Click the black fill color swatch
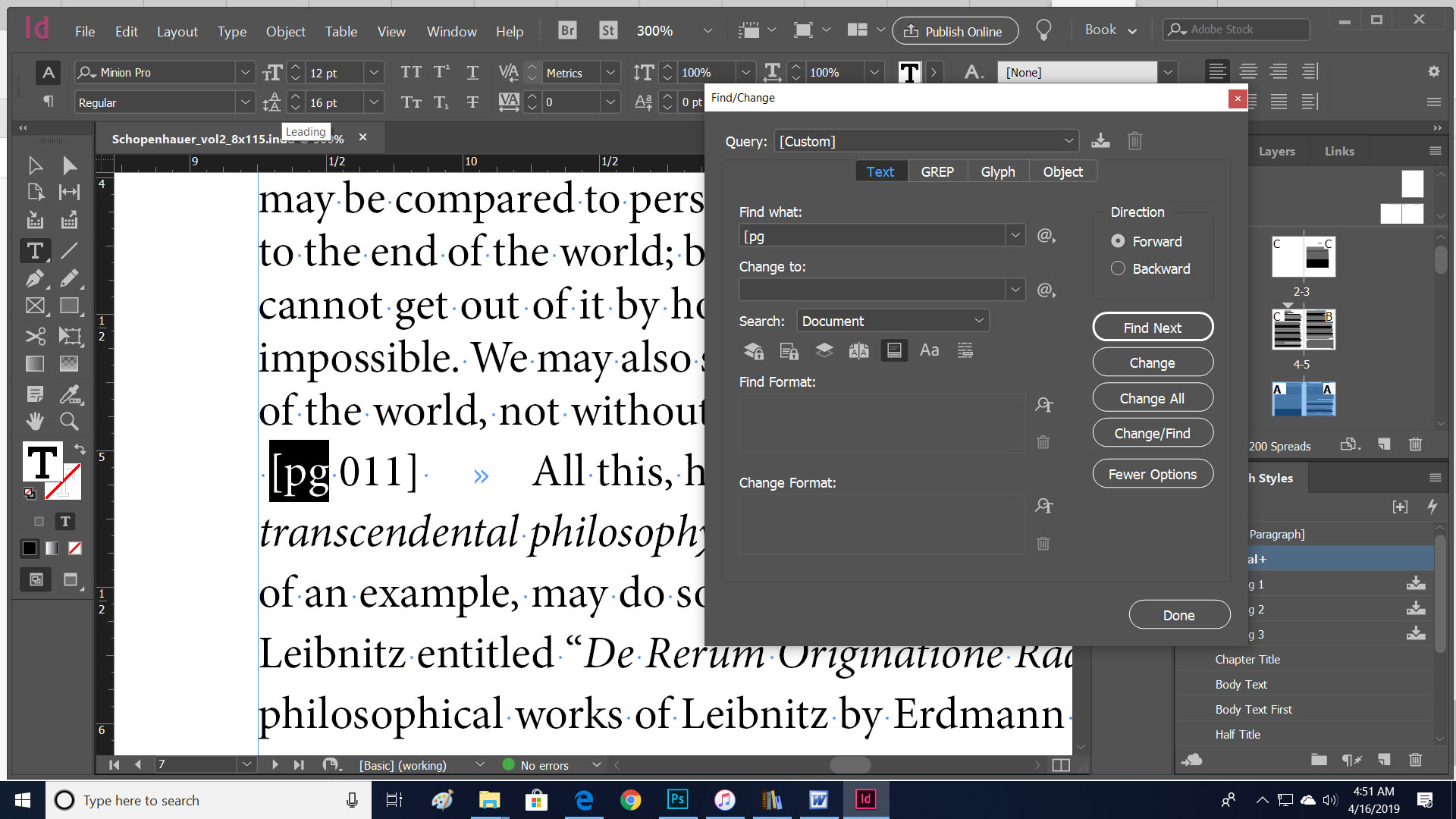1456x819 pixels. coord(30,548)
